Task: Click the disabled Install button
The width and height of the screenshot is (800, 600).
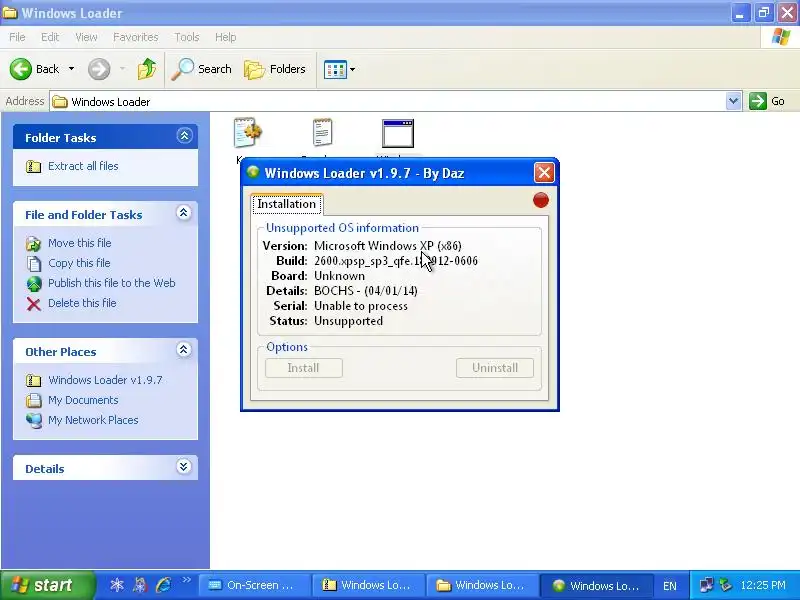Action: pyautogui.click(x=304, y=368)
